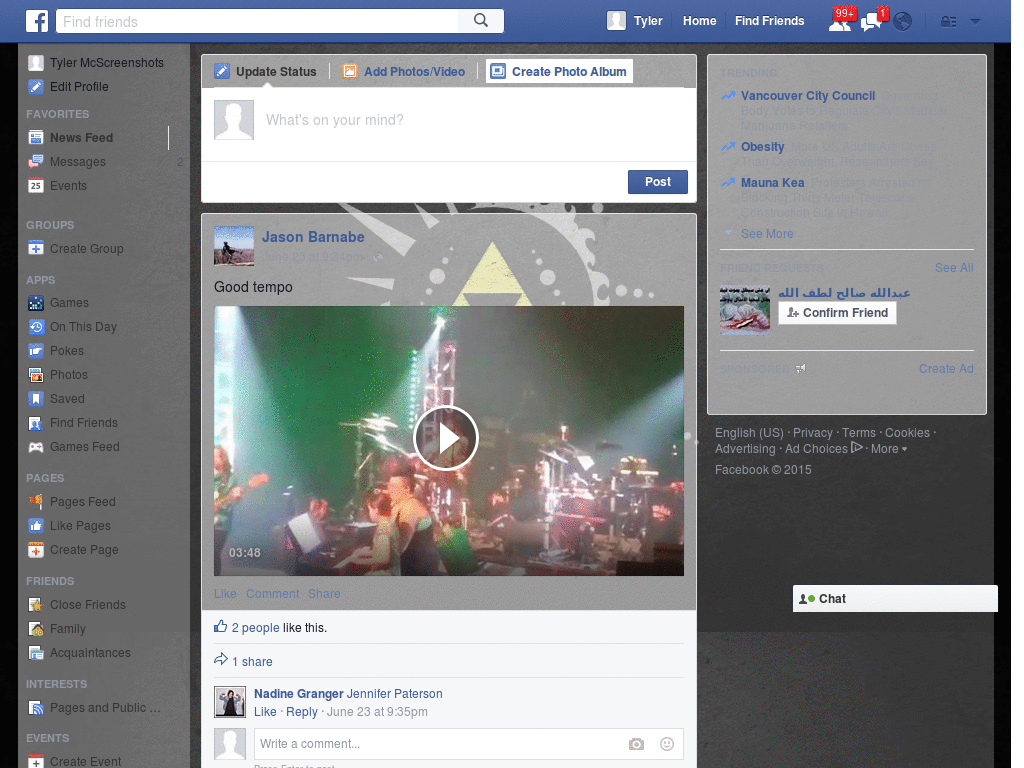Click News Feed icon in sidebar
1024x768 pixels.
[36, 137]
